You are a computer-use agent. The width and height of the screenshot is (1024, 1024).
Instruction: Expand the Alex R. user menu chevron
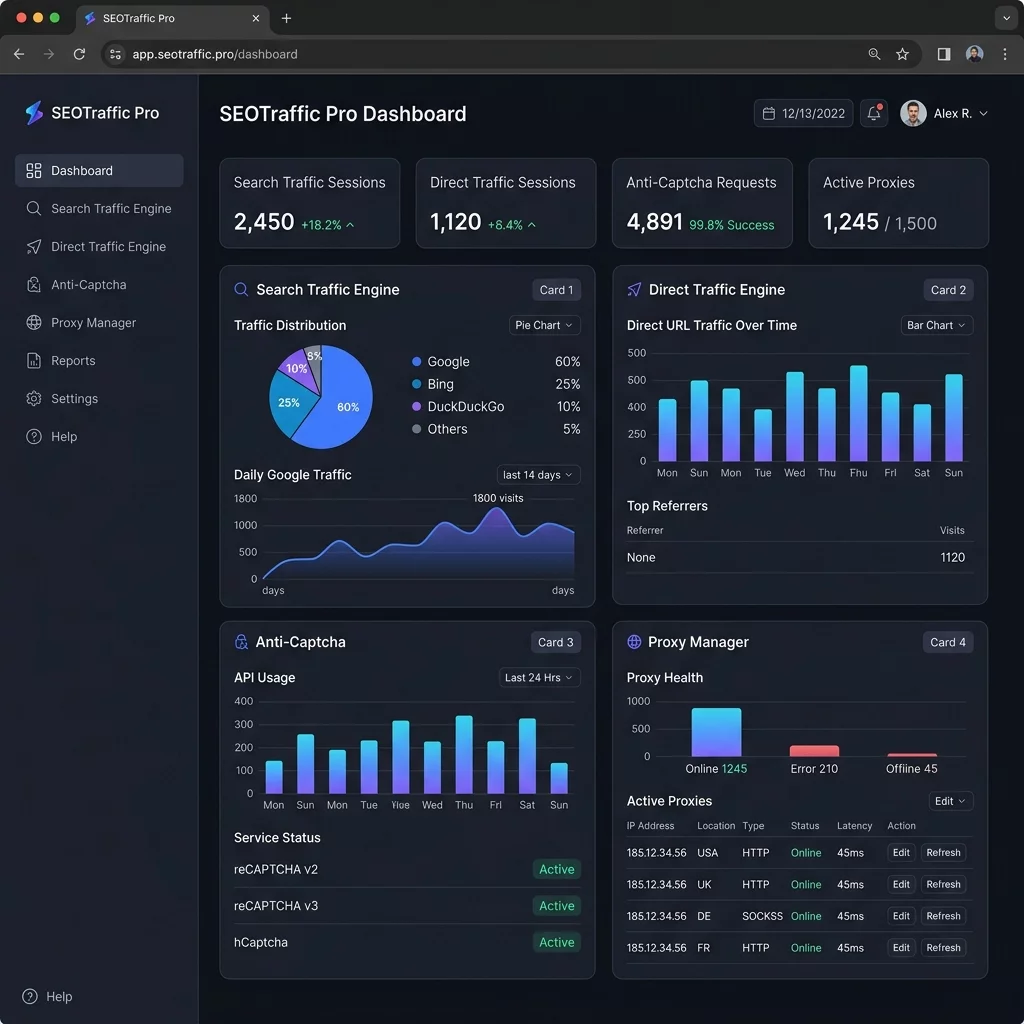(984, 114)
